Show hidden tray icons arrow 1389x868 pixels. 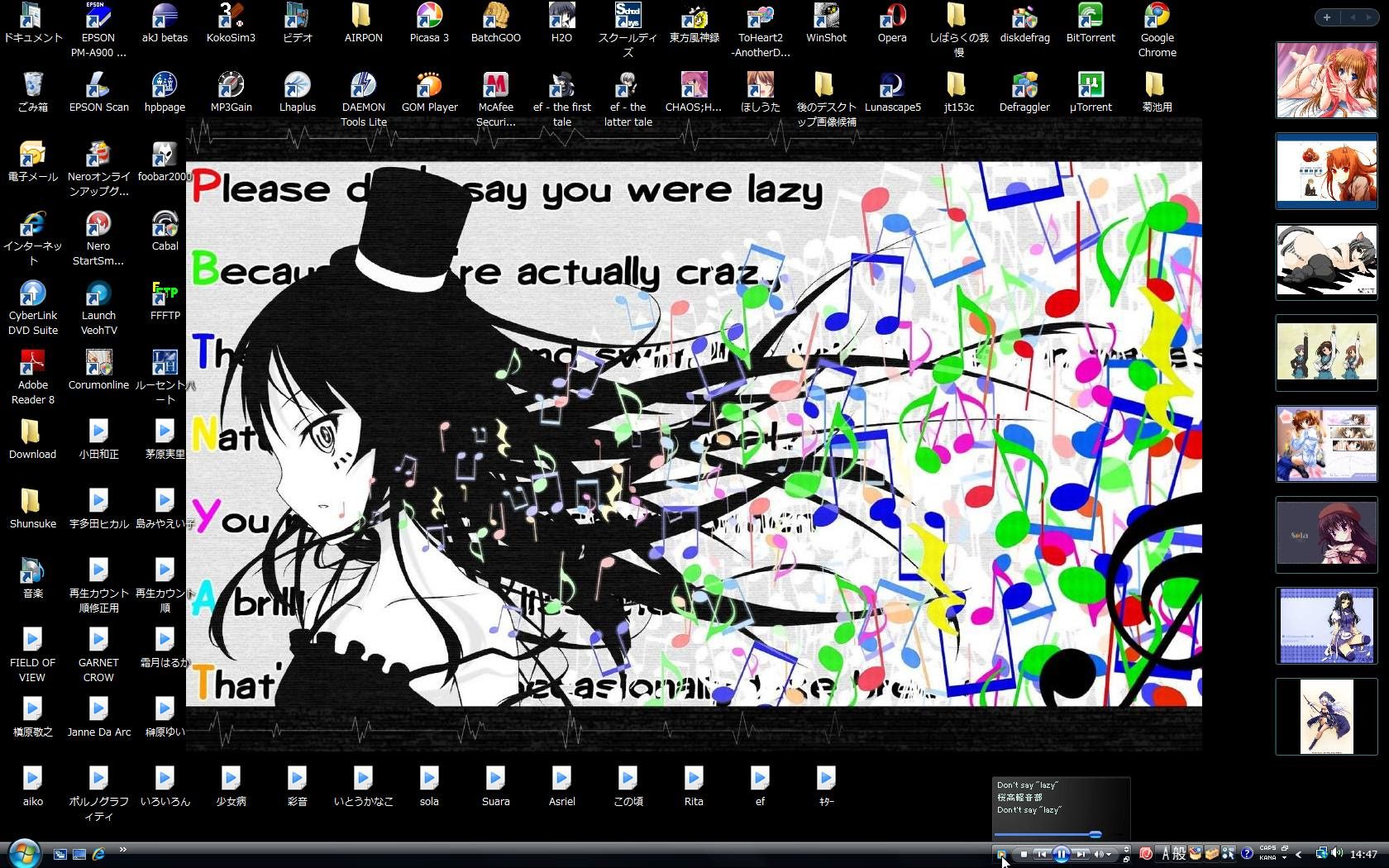[1299, 855]
